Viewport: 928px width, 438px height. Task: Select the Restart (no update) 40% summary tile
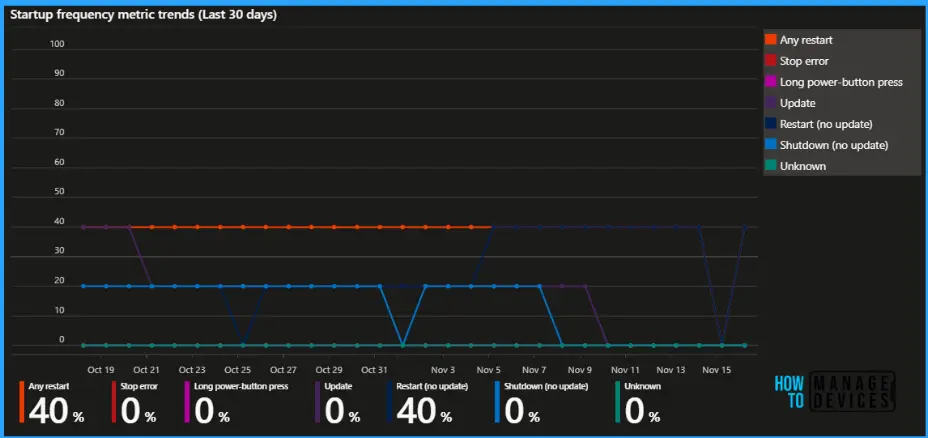pyautogui.click(x=427, y=402)
